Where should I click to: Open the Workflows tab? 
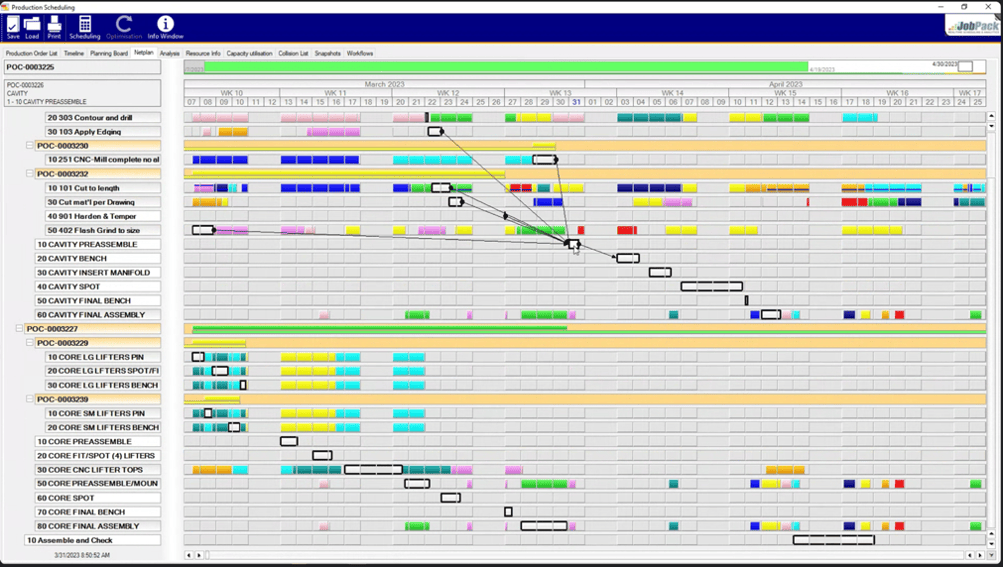(360, 53)
